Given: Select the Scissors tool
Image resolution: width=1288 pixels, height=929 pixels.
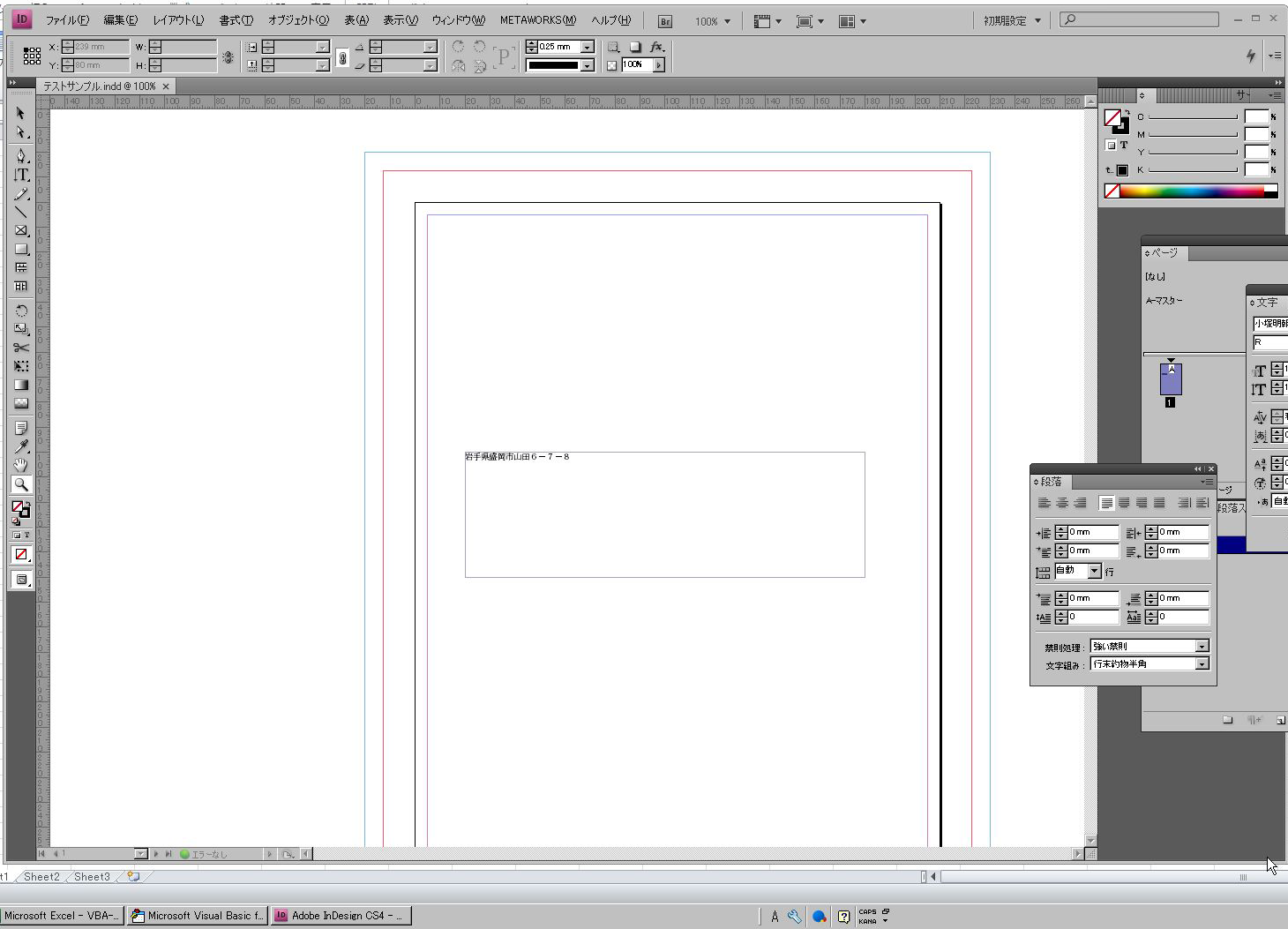Looking at the screenshot, I should (21, 348).
